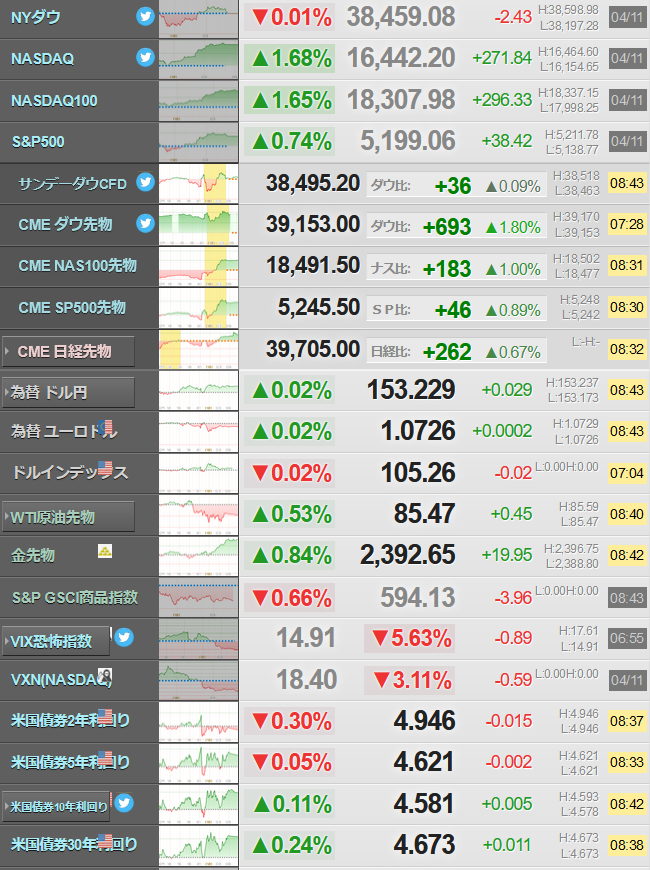Open the S&P500 mini chart

tap(199, 142)
